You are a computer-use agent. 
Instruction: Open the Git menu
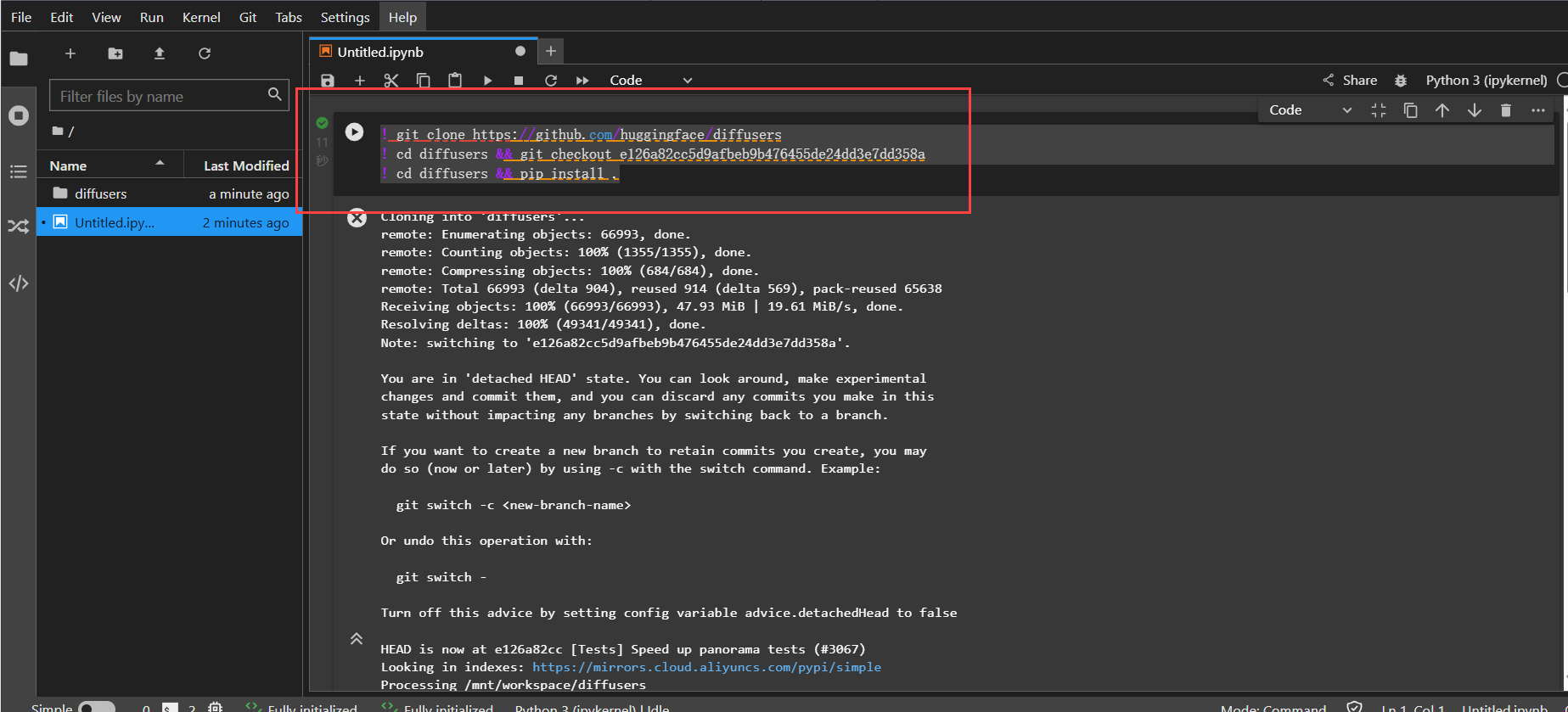point(248,17)
